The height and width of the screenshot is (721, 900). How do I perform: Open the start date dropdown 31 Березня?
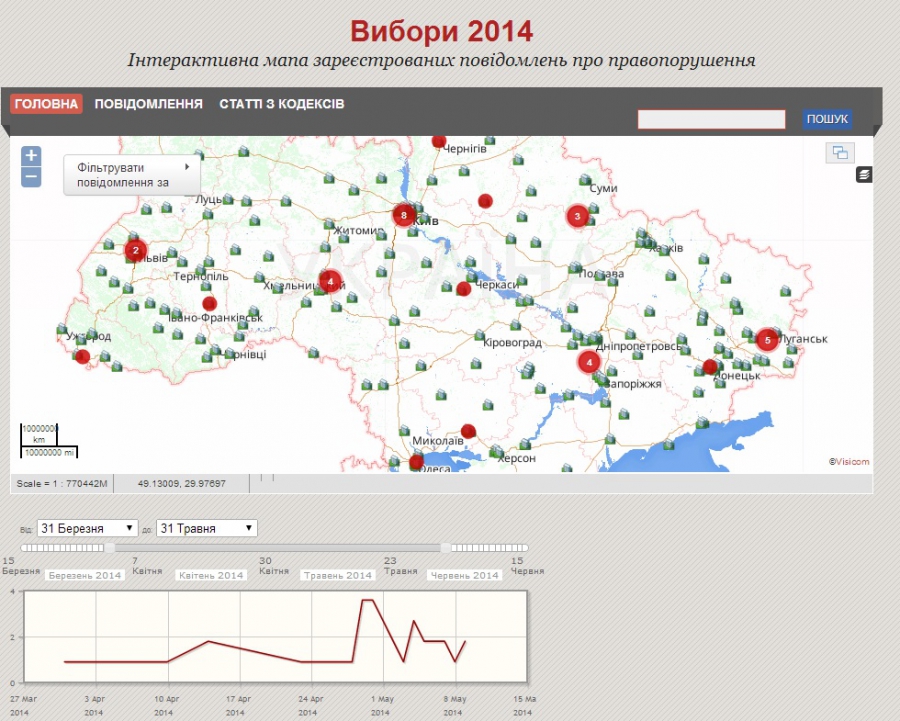88,528
